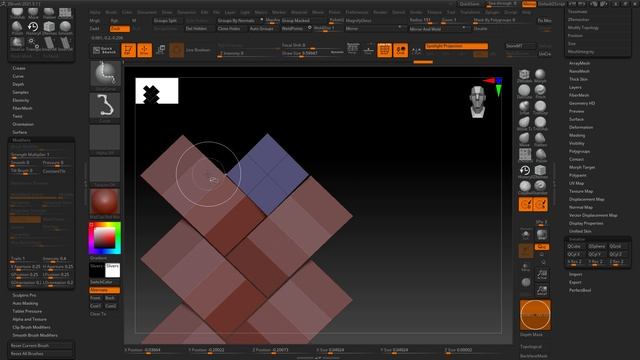The width and height of the screenshot is (640, 360).
Task: Open the Preferences menu
Action: point(356,12)
